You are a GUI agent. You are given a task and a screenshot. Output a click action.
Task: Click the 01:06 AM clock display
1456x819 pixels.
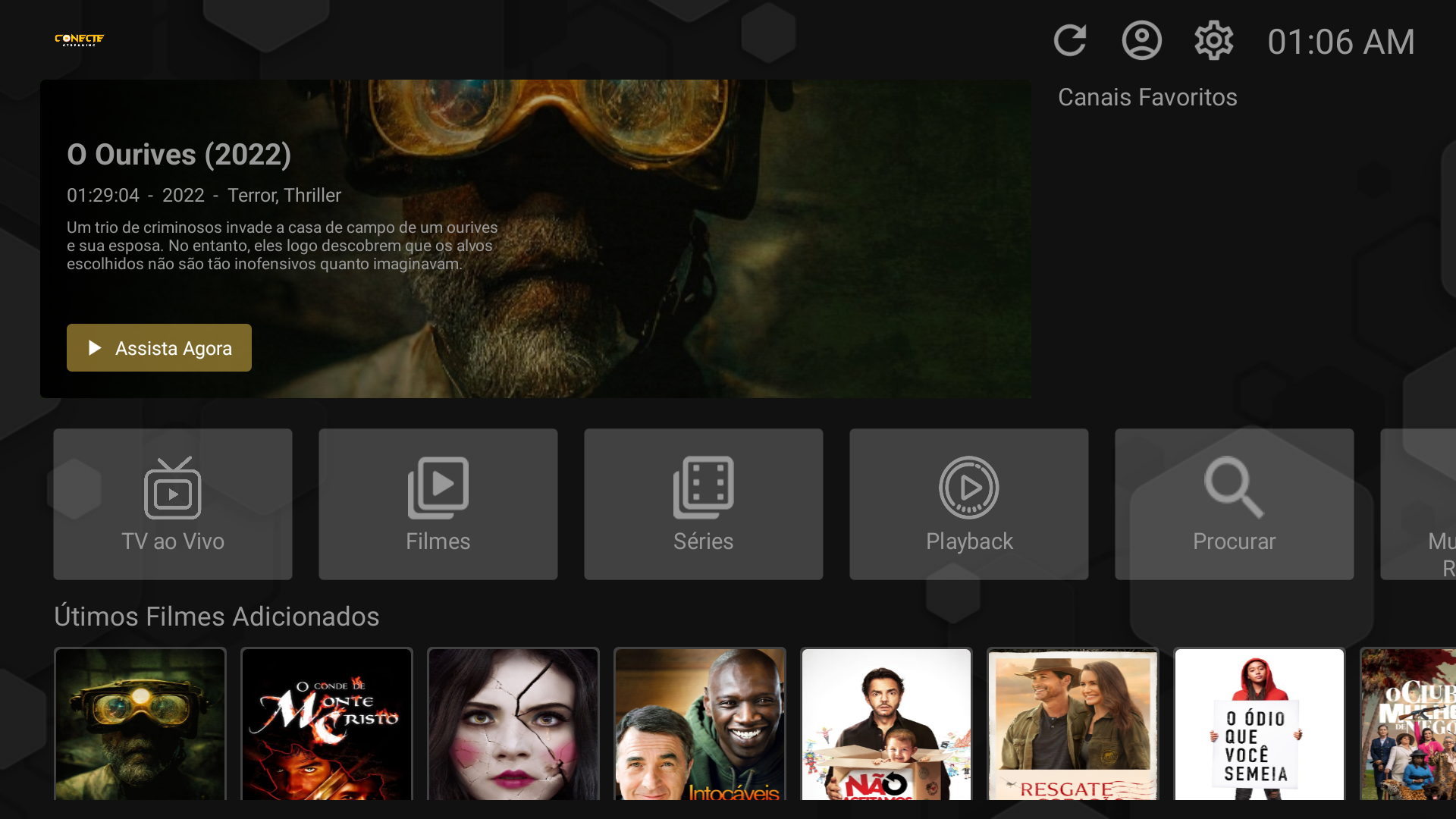[1341, 42]
